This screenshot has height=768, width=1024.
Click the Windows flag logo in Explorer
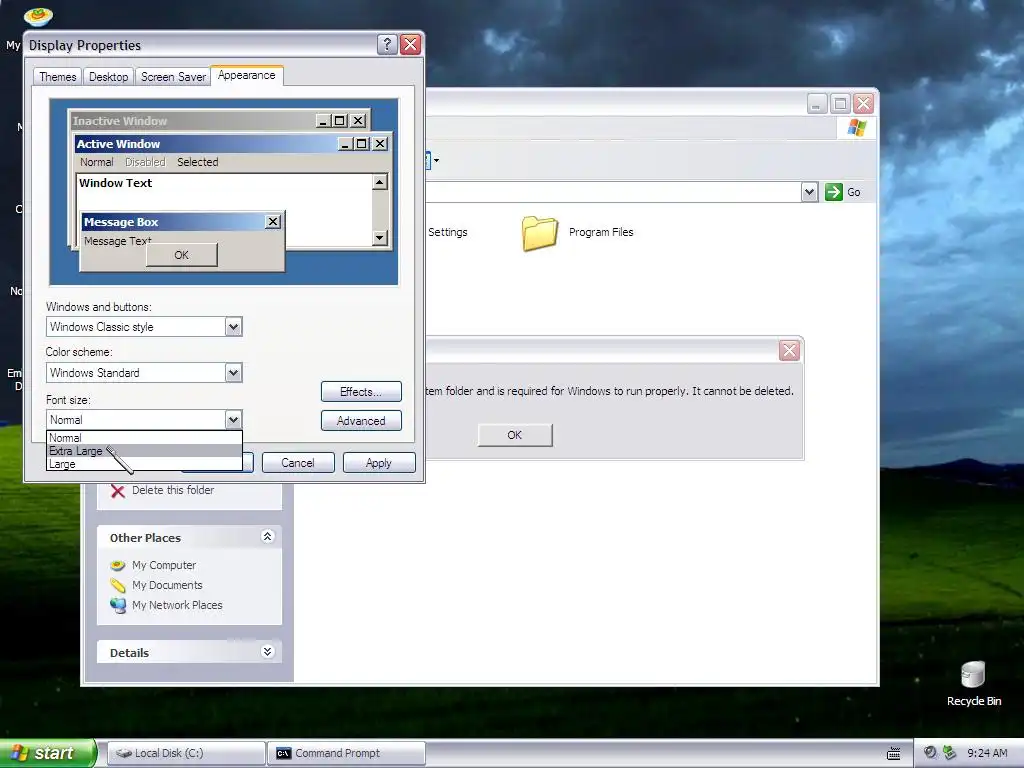856,127
